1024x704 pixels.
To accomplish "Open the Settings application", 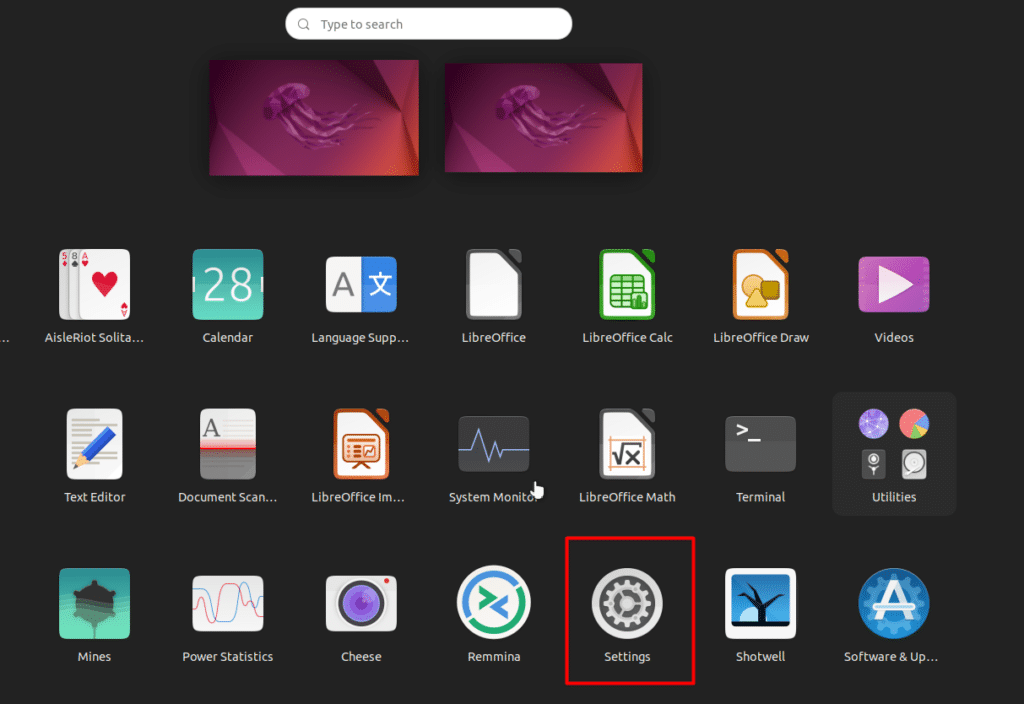I will (x=627, y=603).
